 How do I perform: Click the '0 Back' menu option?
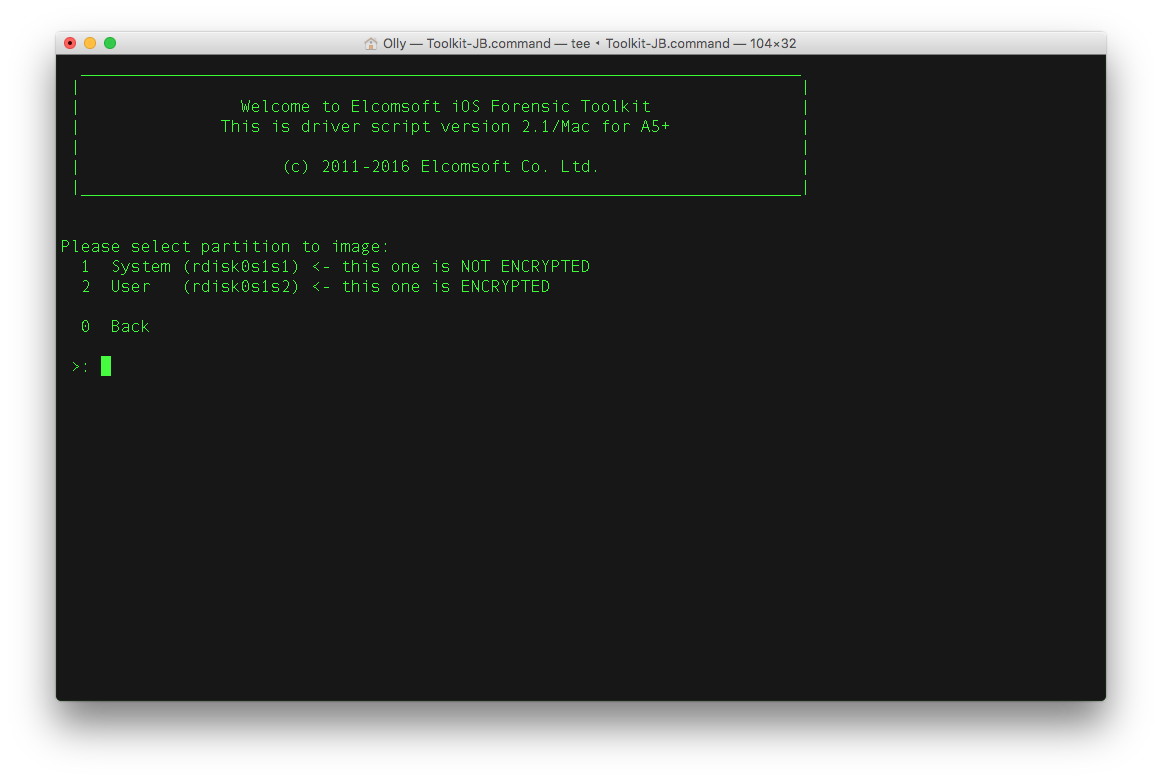click(115, 327)
